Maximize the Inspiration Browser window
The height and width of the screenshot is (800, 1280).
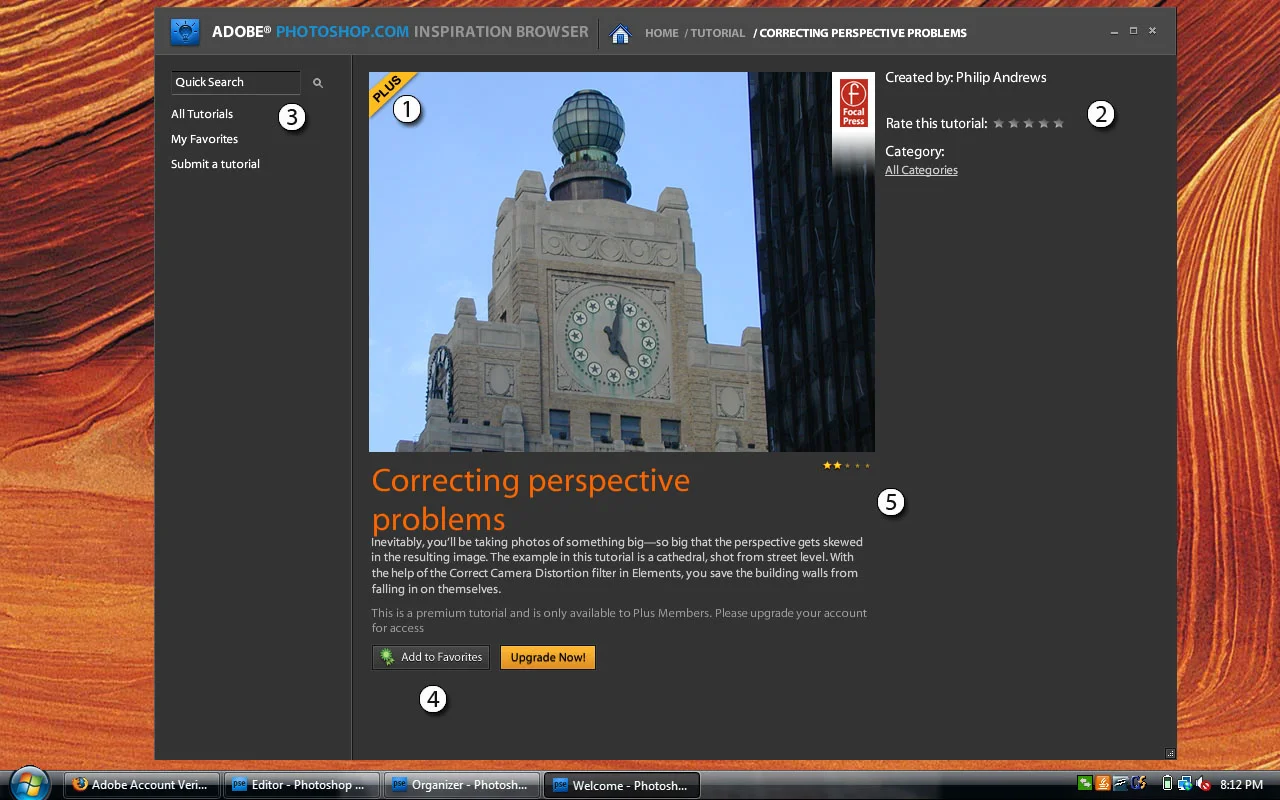1133,31
